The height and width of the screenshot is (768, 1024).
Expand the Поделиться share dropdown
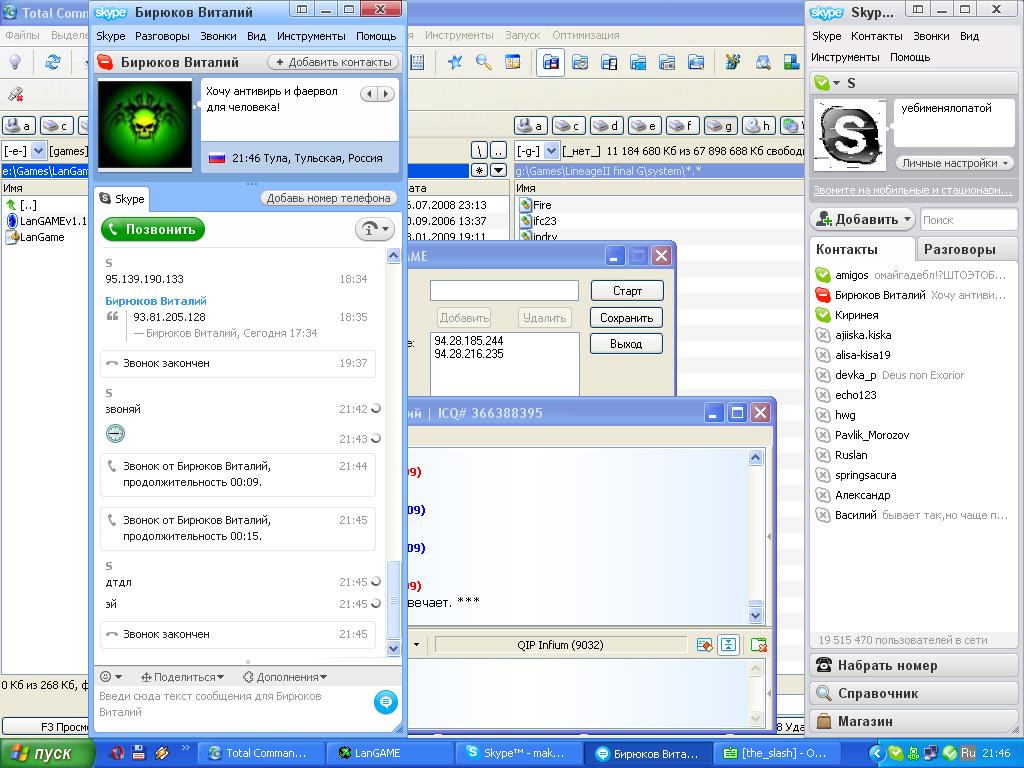coord(183,677)
